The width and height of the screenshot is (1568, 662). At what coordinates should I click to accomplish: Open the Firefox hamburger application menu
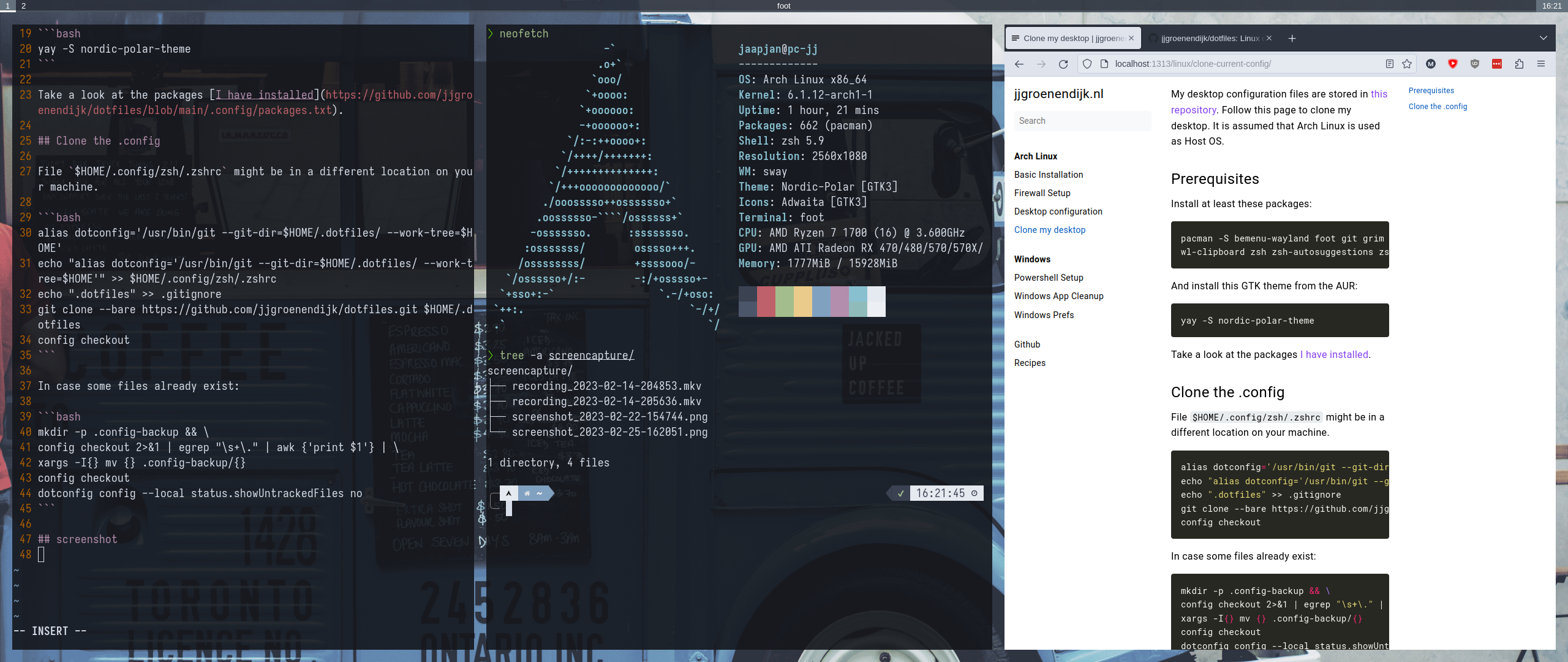[x=1541, y=64]
